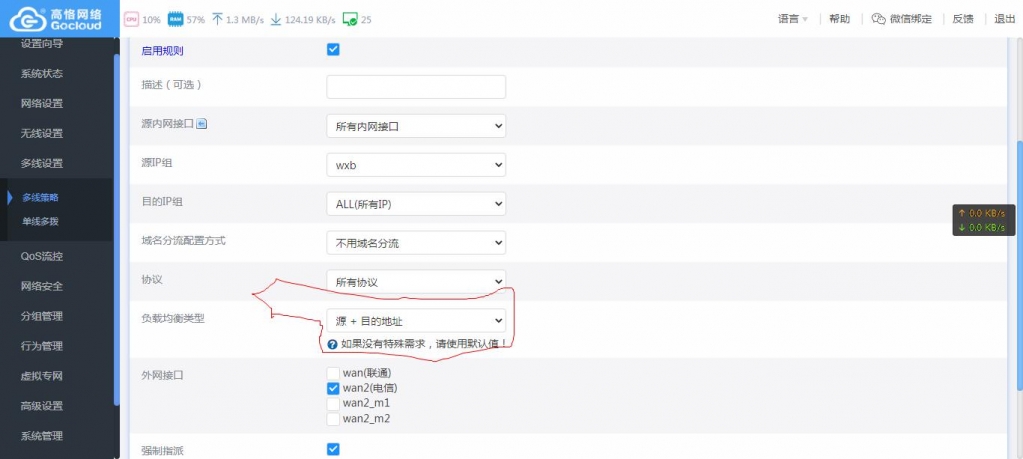Viewport: 1023px width, 459px height.
Task: Open 无线设置 in the sidebar
Action: [42, 134]
